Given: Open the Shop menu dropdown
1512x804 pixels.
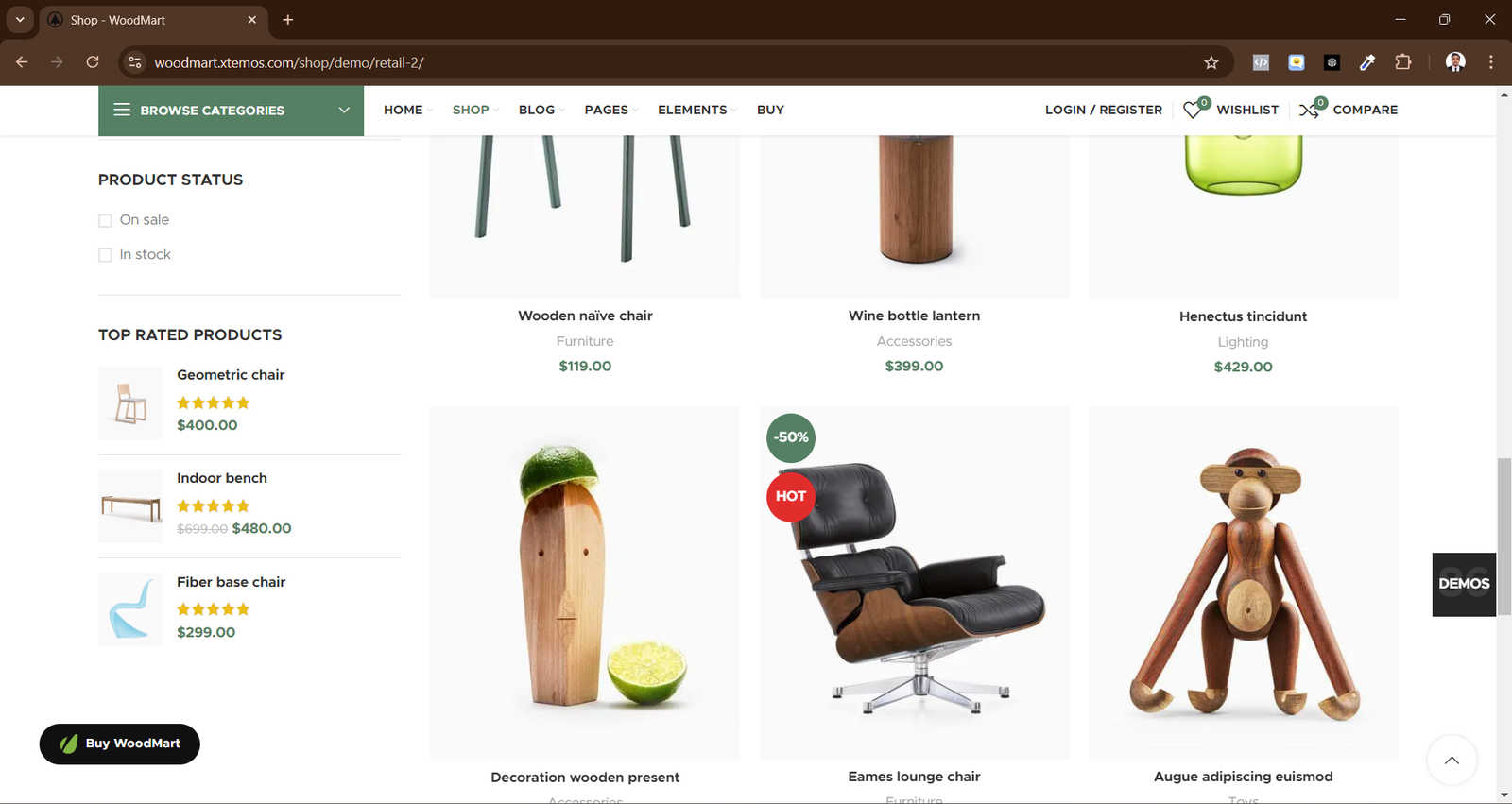Looking at the screenshot, I should (x=475, y=110).
